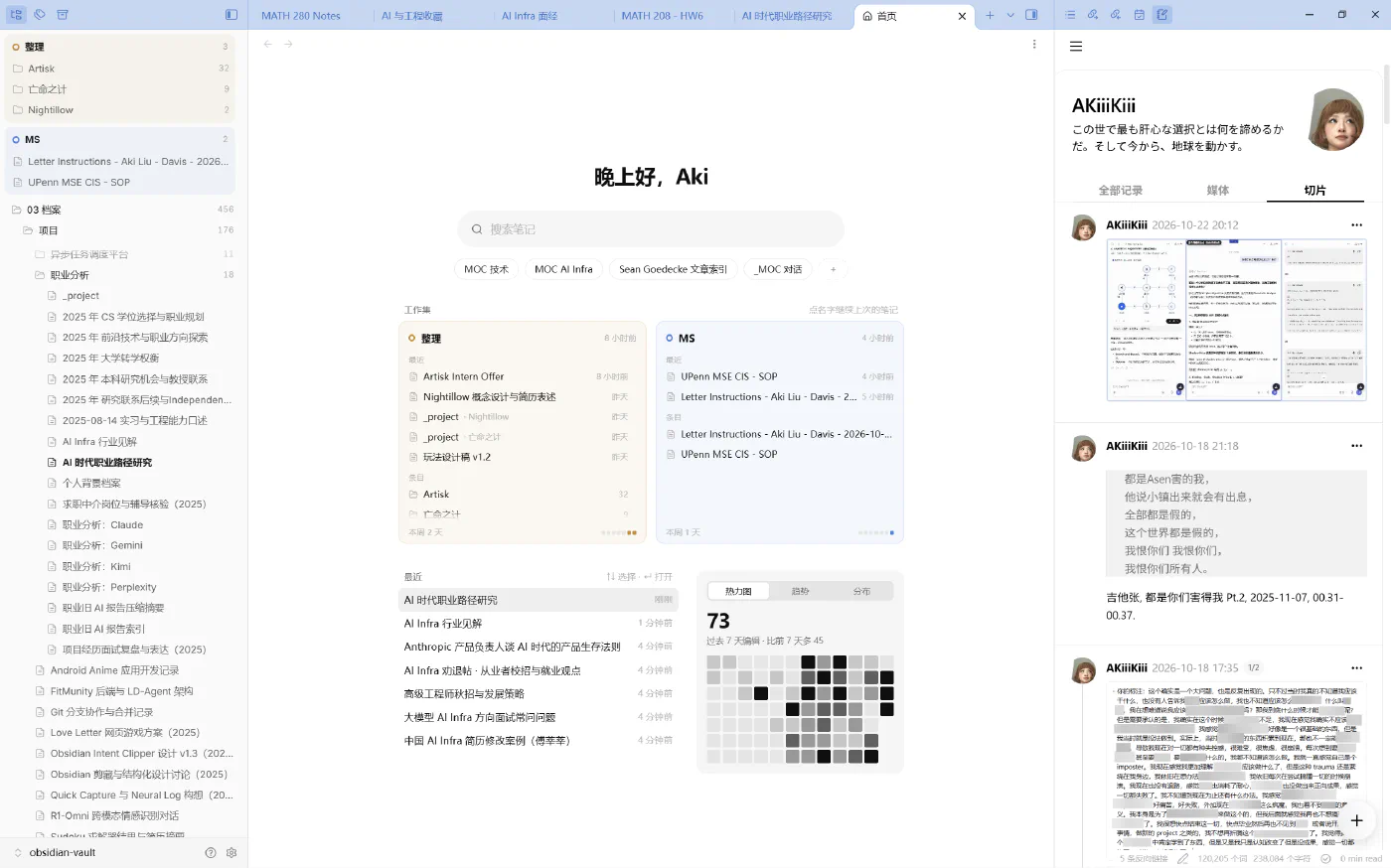The width and height of the screenshot is (1391, 868).
Task: Open the outline list icon in right panel
Action: pyautogui.click(x=1070, y=15)
